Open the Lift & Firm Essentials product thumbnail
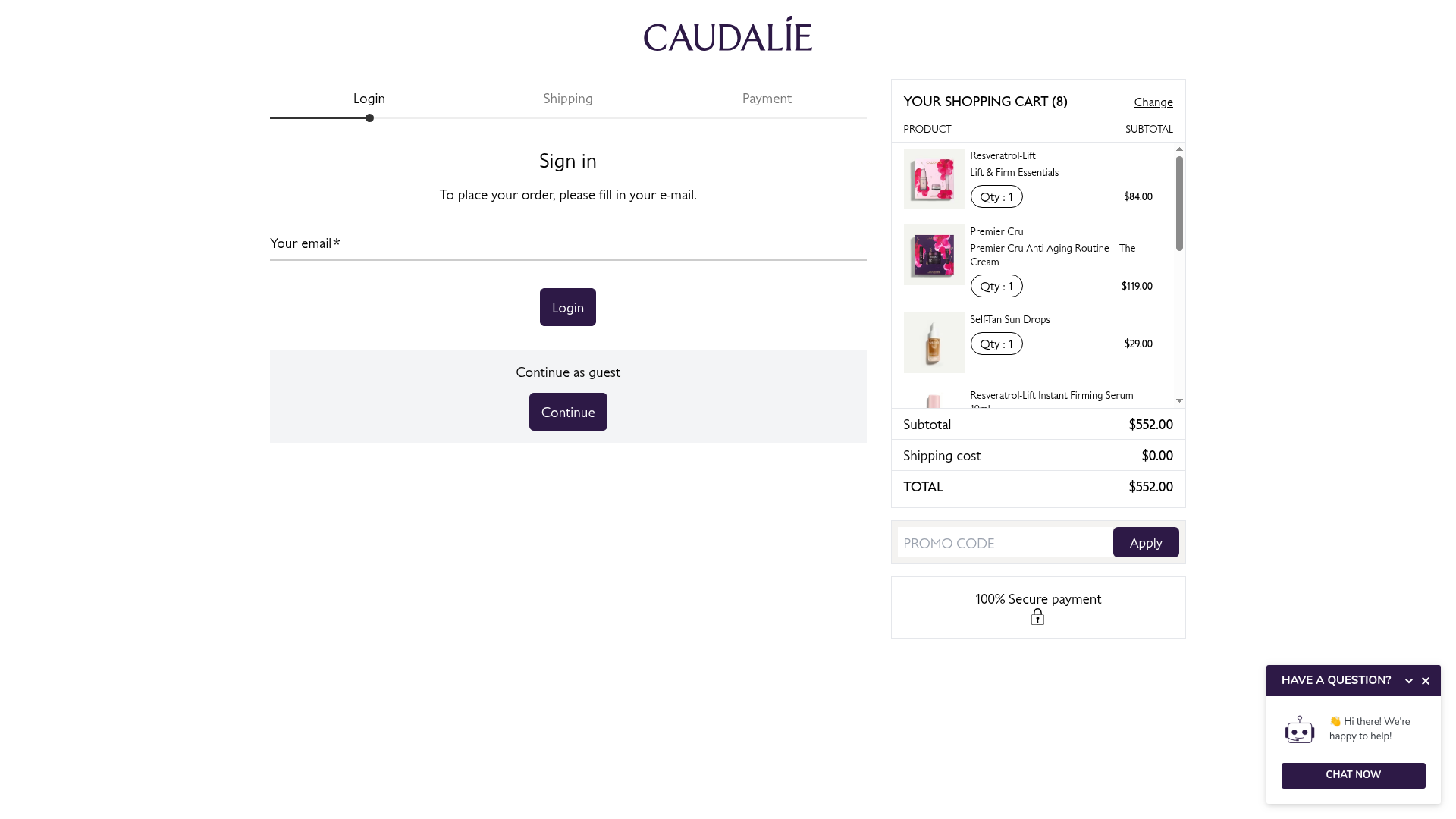This screenshot has height=819, width=1456. point(934,179)
